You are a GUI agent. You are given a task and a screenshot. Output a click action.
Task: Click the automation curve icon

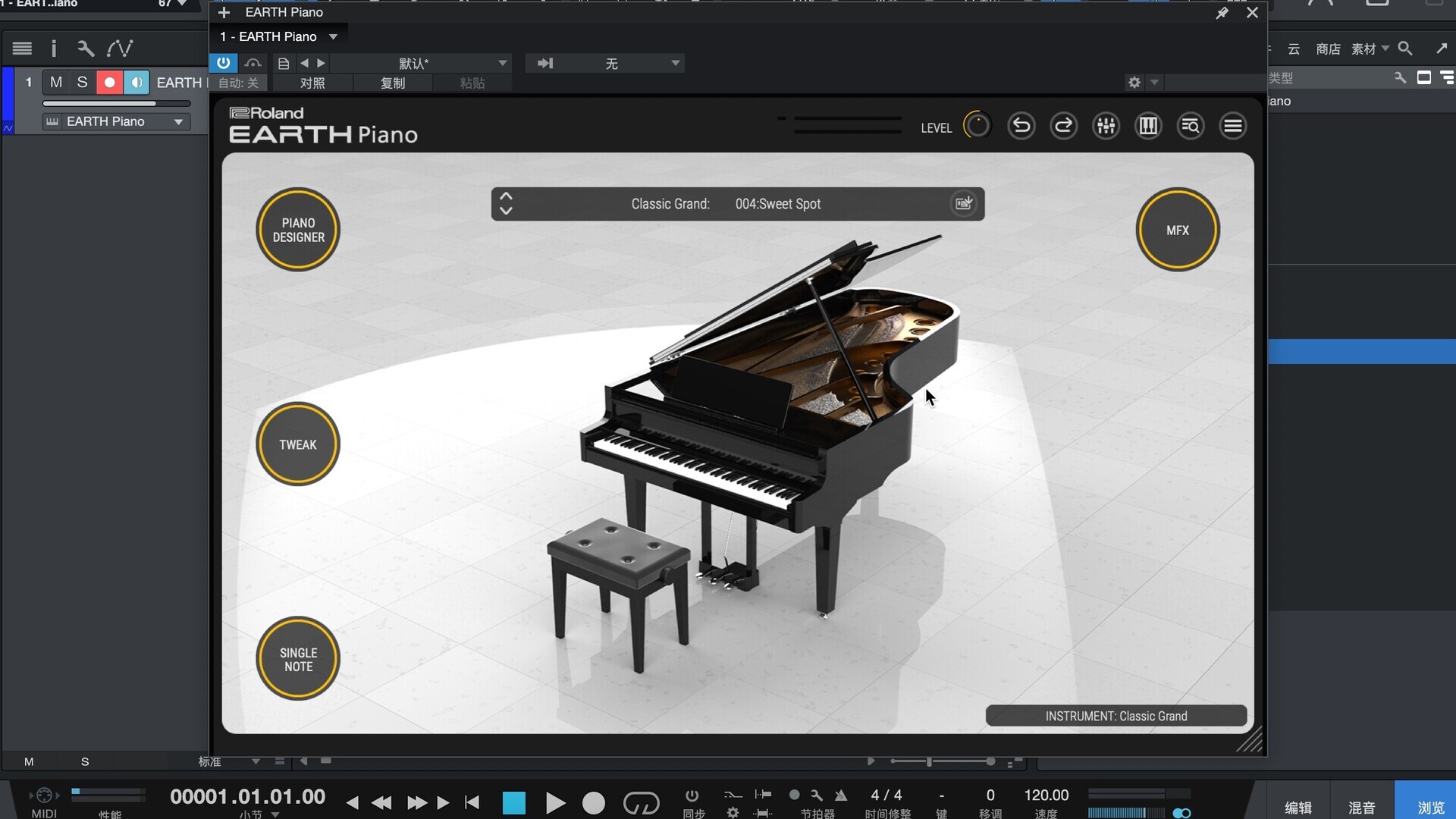click(x=120, y=49)
